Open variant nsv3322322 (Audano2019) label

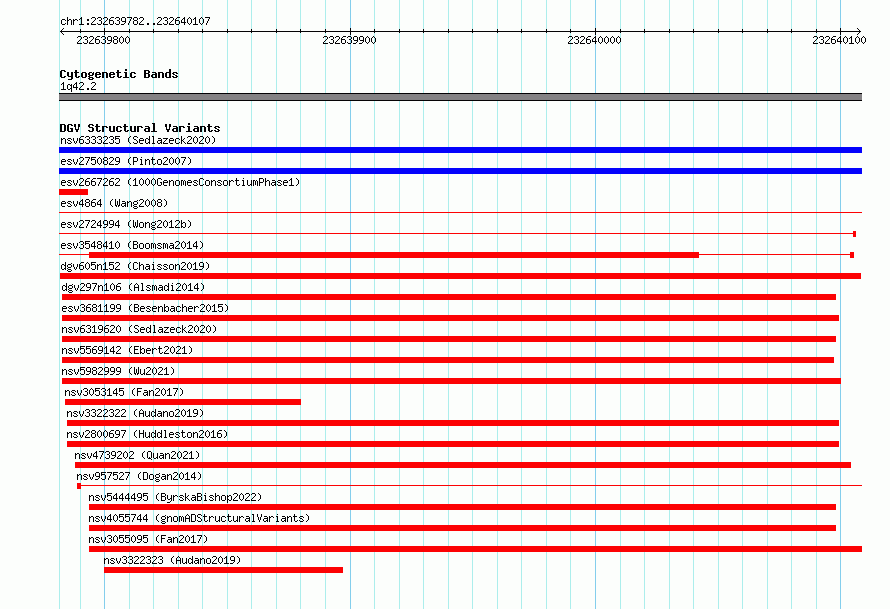[x=135, y=413]
